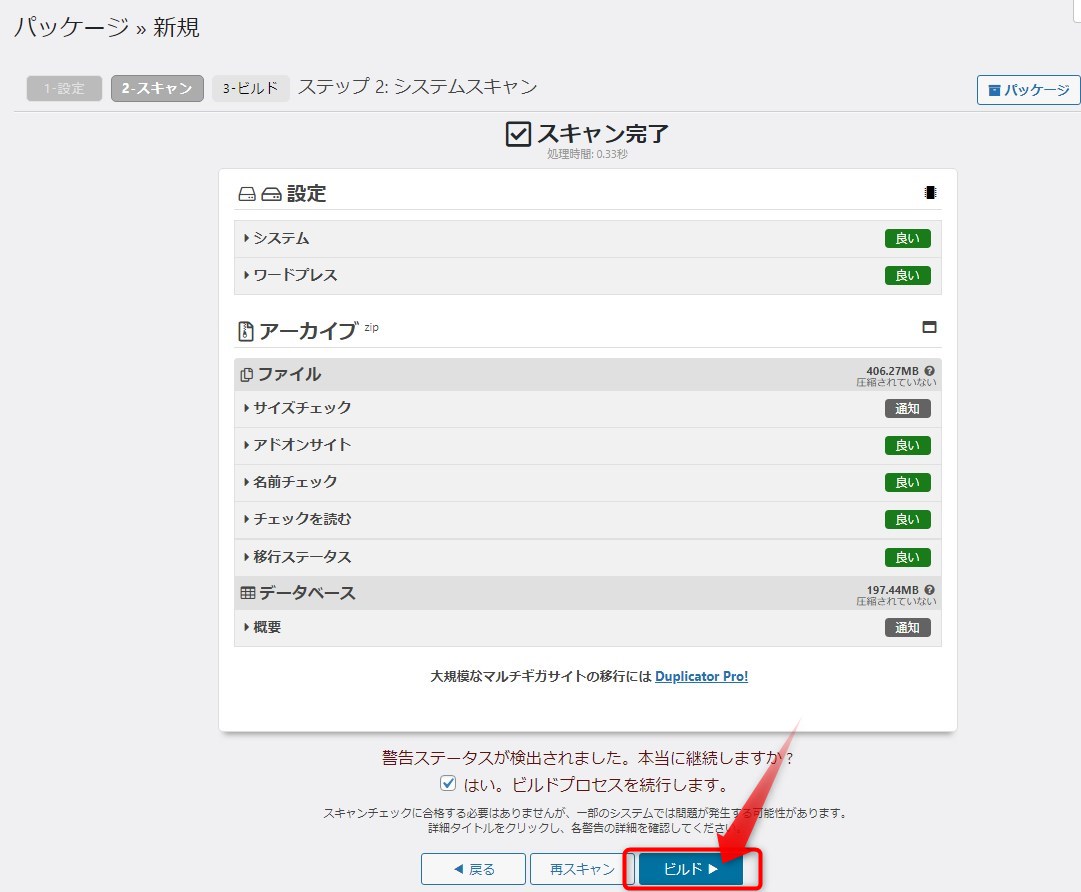Click the 'ステップ 2: システムスキャン' heading
The height and width of the screenshot is (892, 1081).
417,87
